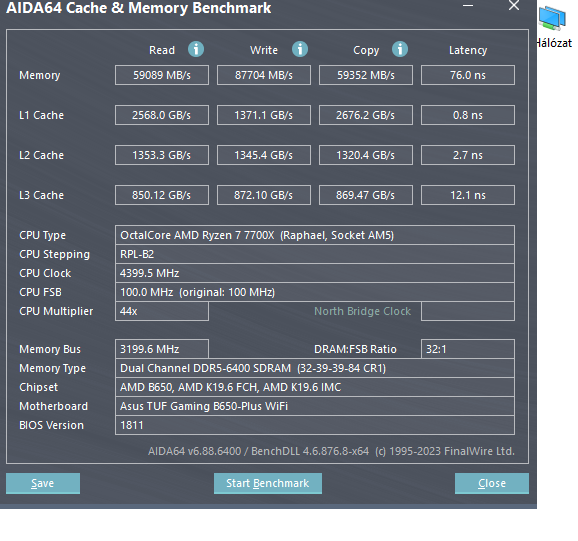The image size is (578, 541).
Task: Select Memory Write value 87704 MB/s
Action: pyautogui.click(x=264, y=75)
